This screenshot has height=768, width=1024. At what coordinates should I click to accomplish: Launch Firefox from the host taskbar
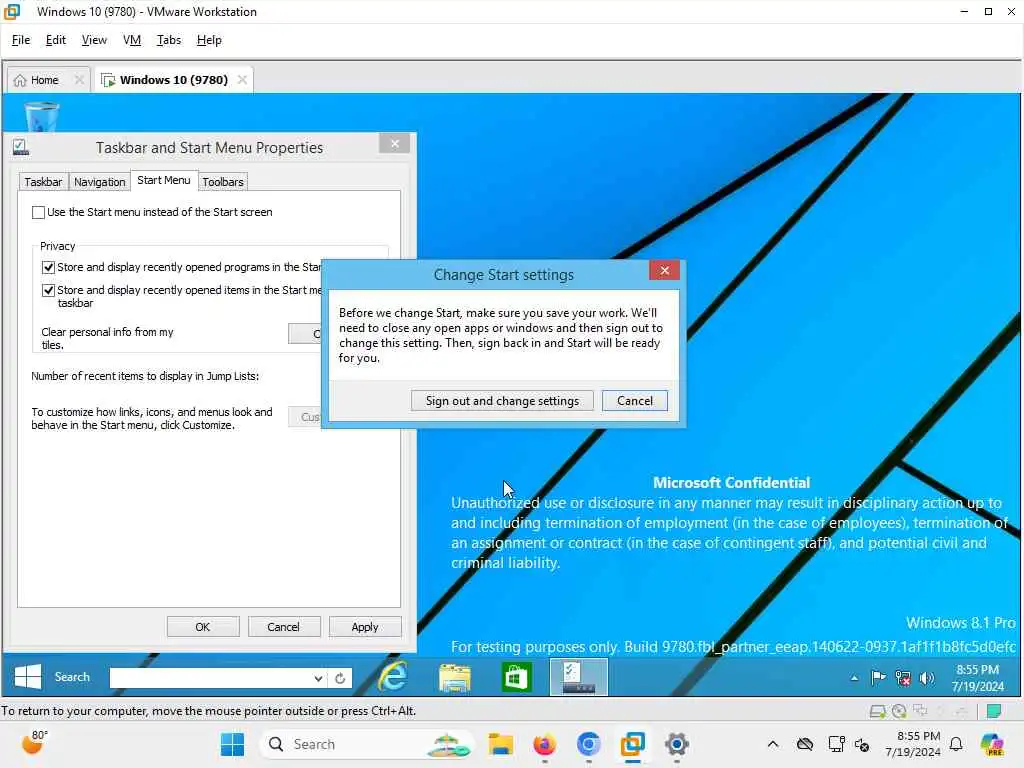[x=545, y=744]
